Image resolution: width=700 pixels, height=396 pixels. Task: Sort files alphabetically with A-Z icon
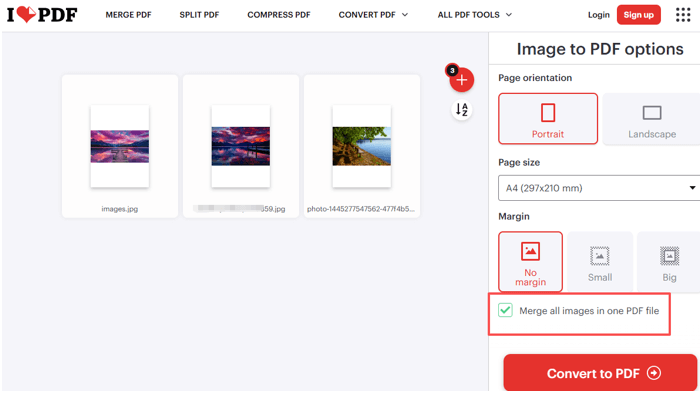tap(462, 109)
